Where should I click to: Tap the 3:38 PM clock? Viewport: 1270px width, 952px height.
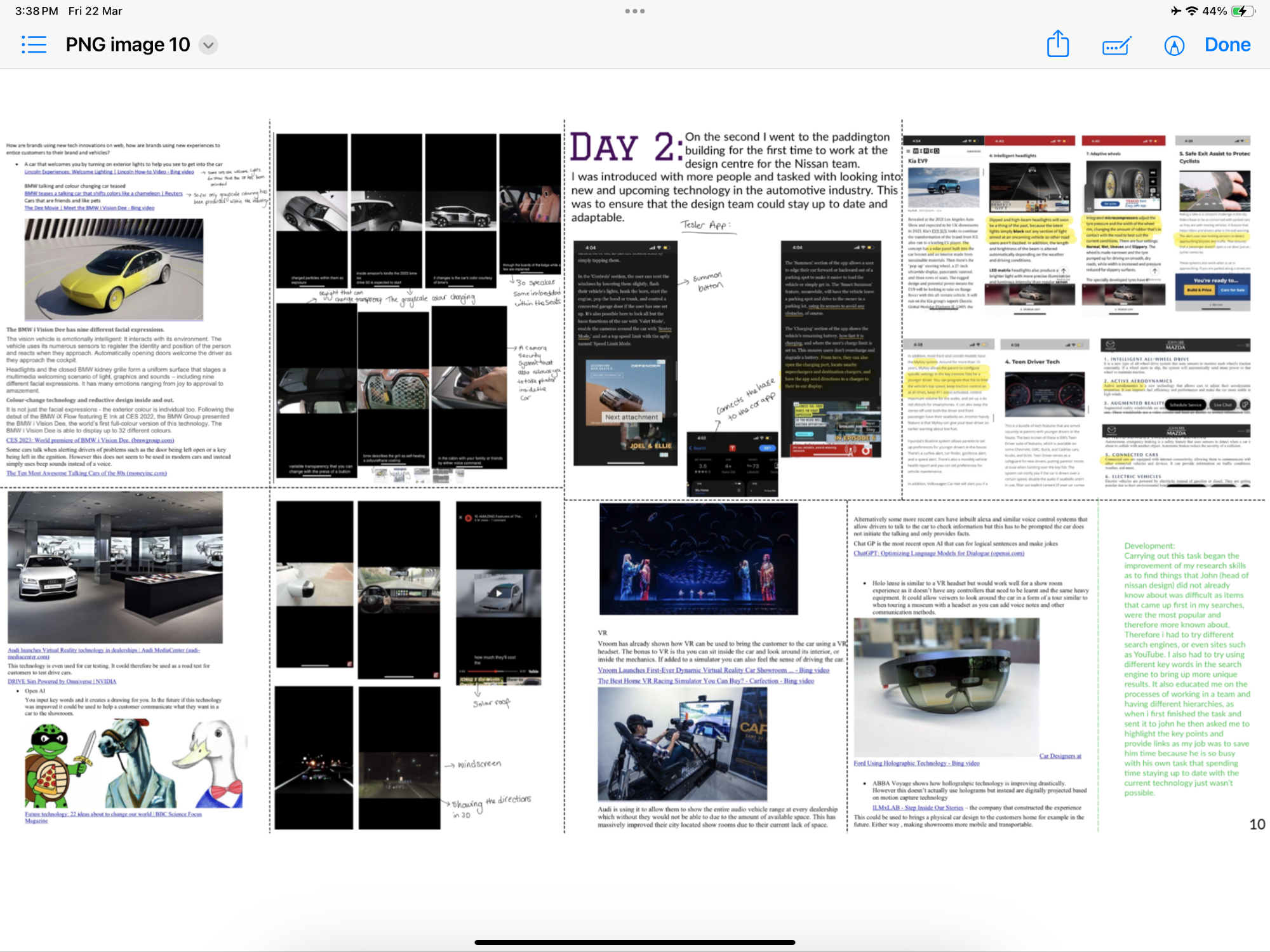tap(37, 11)
